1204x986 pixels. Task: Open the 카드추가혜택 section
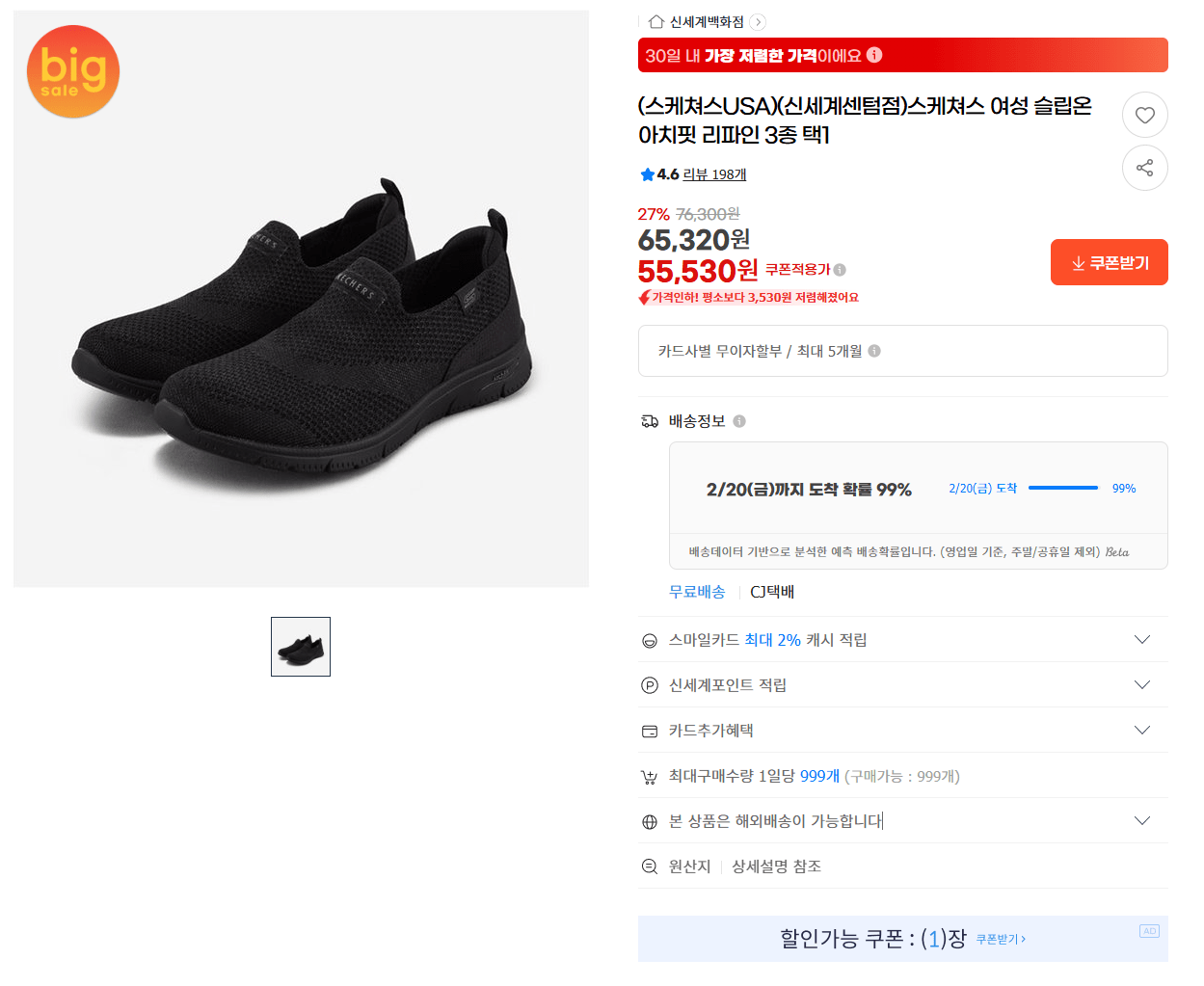pyautogui.click(x=1142, y=730)
